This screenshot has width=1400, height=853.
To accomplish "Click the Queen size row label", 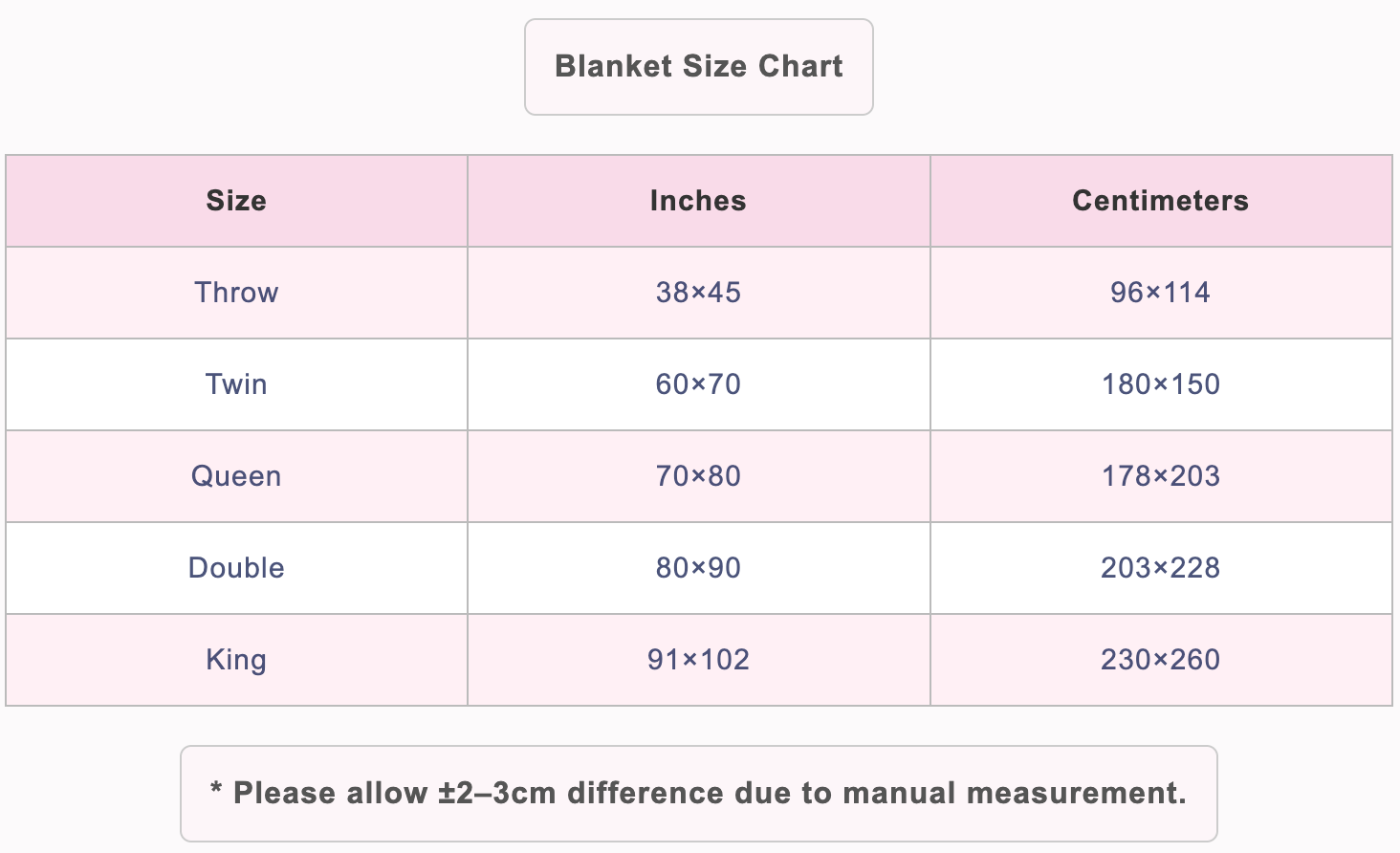I will (x=236, y=476).
